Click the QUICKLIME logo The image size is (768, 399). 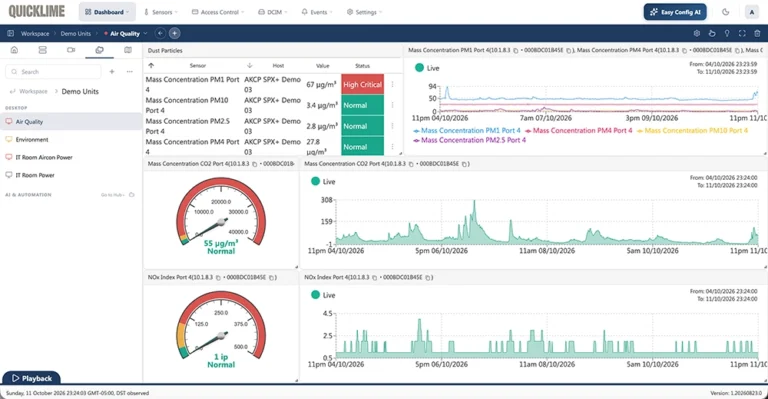click(x=37, y=11)
